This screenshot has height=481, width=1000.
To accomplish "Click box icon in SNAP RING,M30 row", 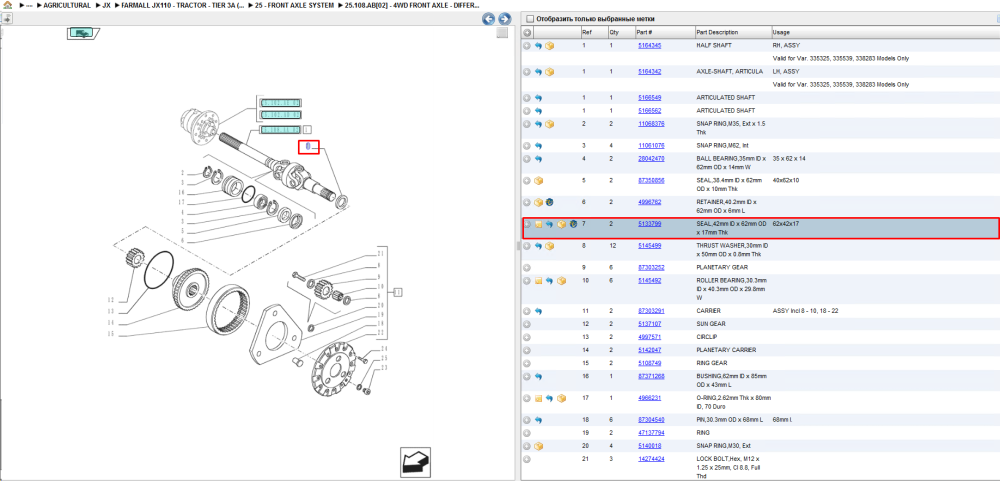I will coord(538,446).
